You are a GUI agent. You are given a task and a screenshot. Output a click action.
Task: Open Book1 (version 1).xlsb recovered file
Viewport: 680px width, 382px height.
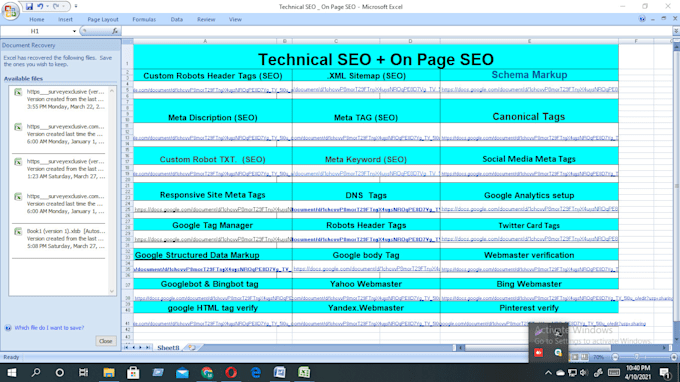coord(60,238)
